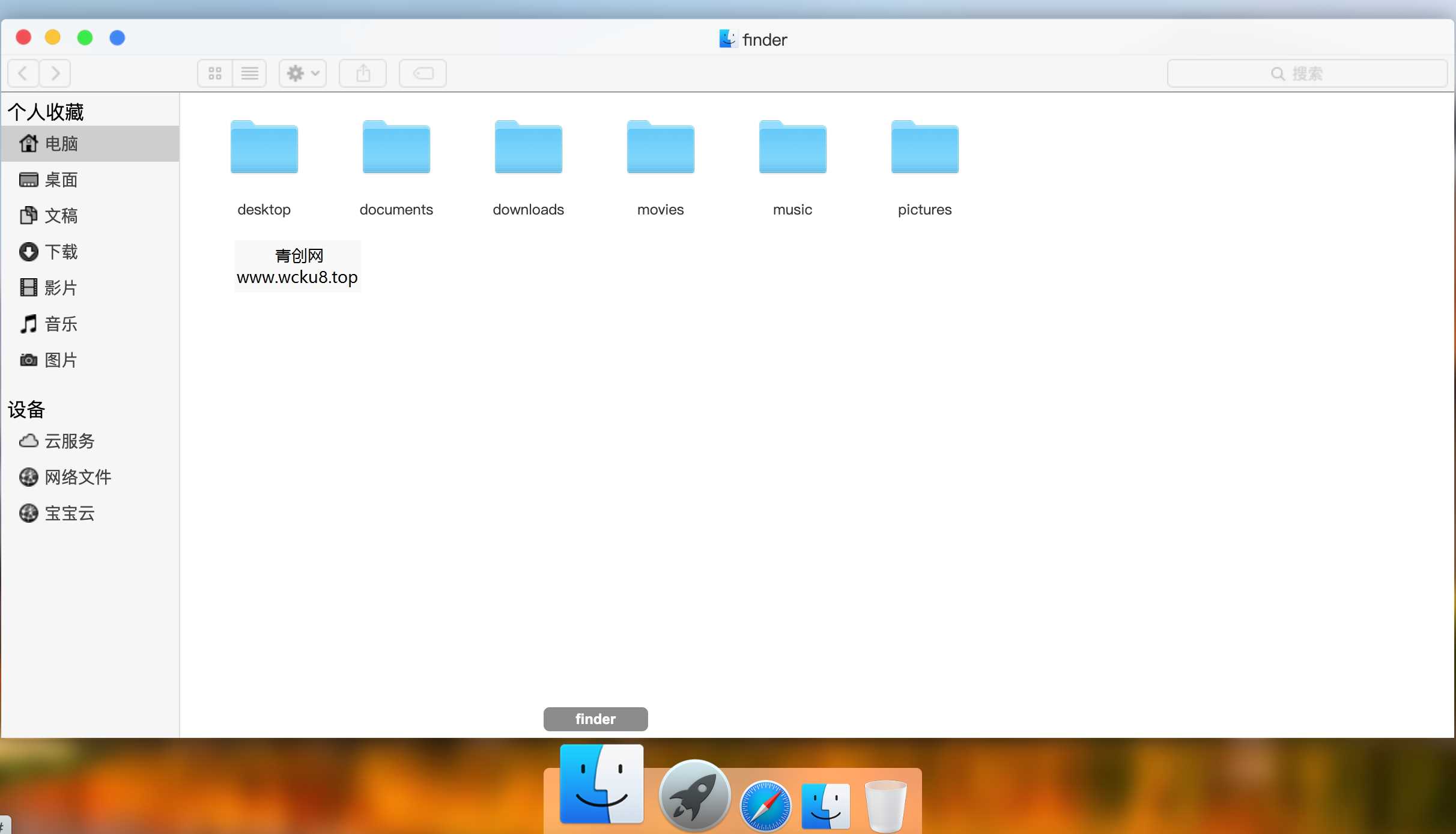Go back using left arrow
The height and width of the screenshot is (834, 1456).
pyautogui.click(x=23, y=73)
